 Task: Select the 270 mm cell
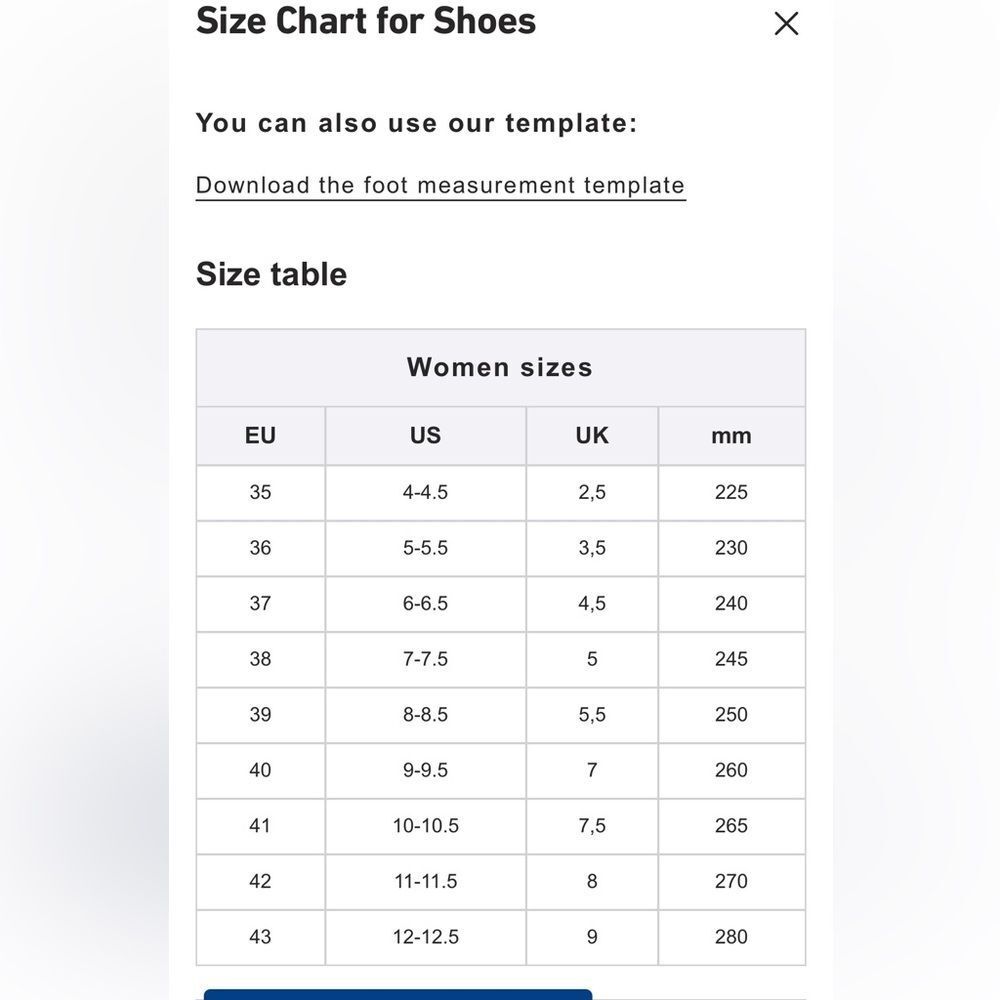[732, 881]
